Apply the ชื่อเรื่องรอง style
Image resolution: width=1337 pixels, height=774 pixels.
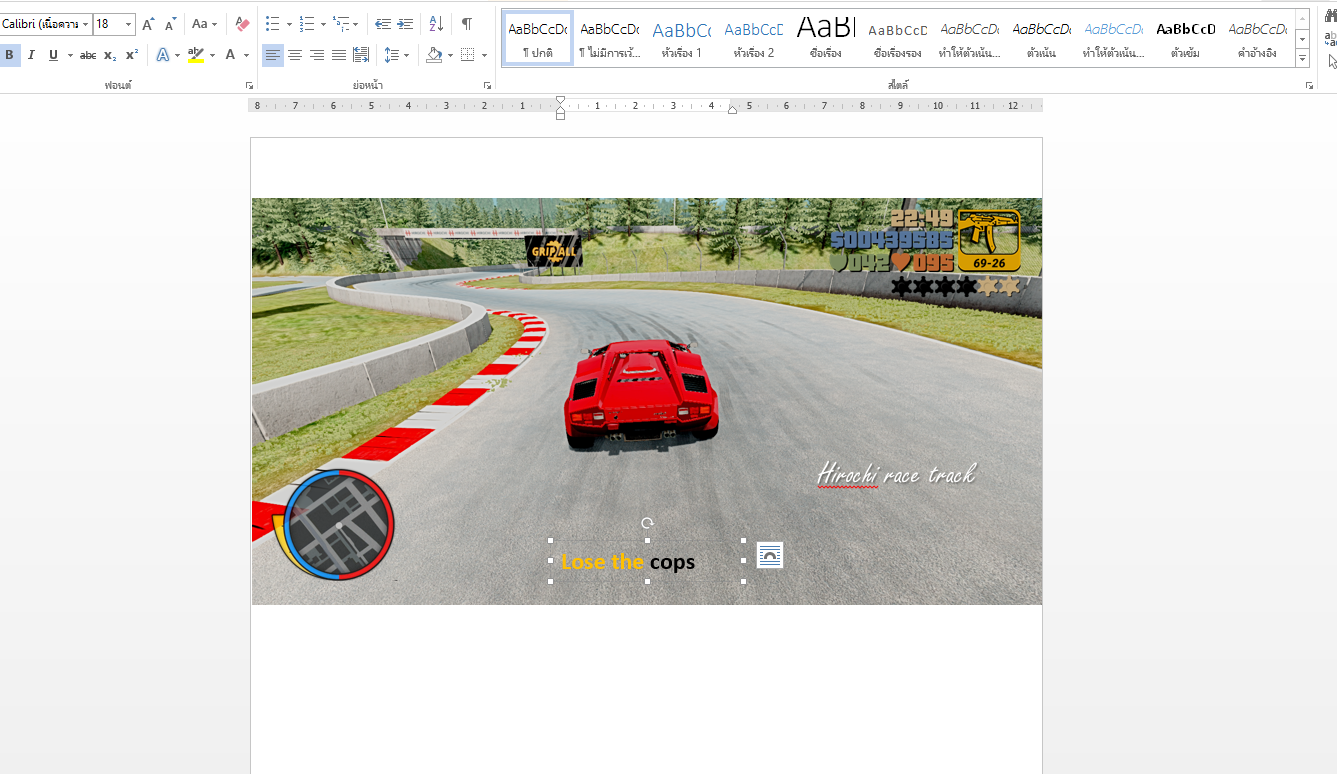898,39
